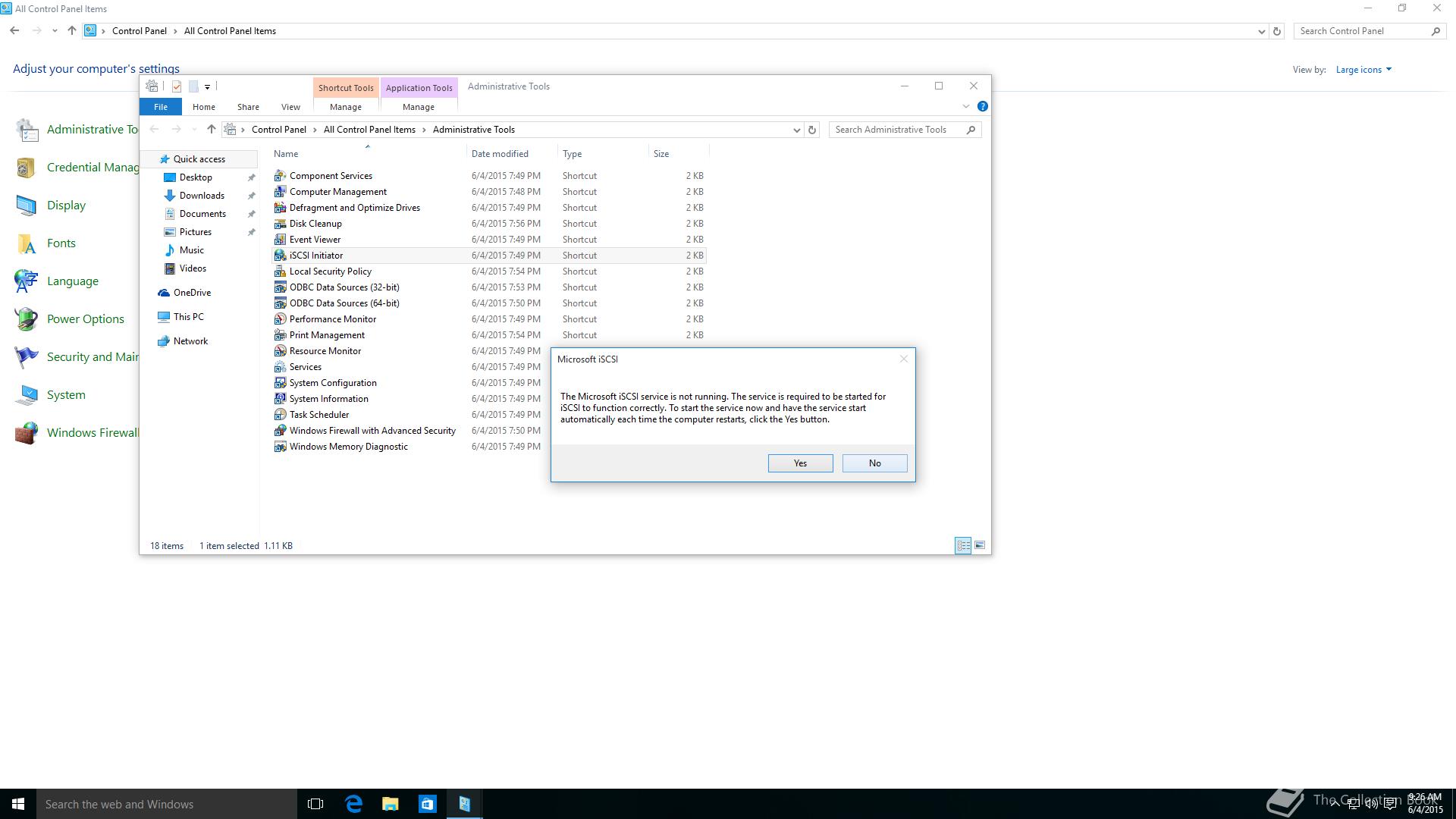Launch Microsoft Edge from the taskbar
Viewport: 1456px width, 819px height.
353,804
